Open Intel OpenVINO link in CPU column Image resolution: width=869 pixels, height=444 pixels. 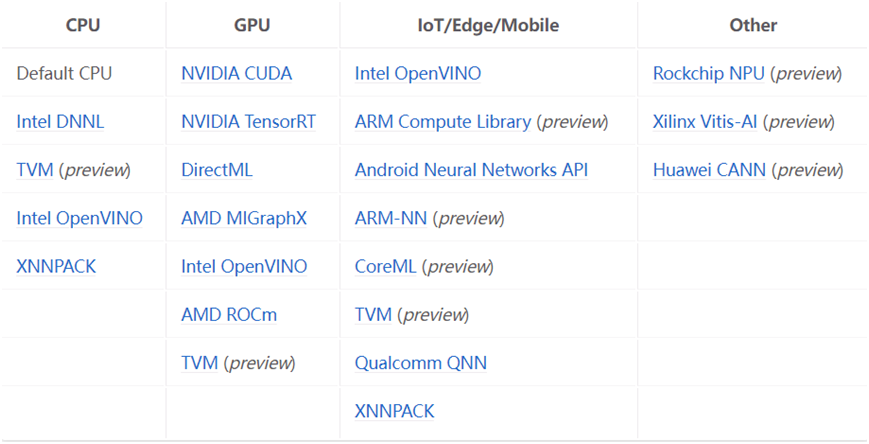tap(79, 218)
